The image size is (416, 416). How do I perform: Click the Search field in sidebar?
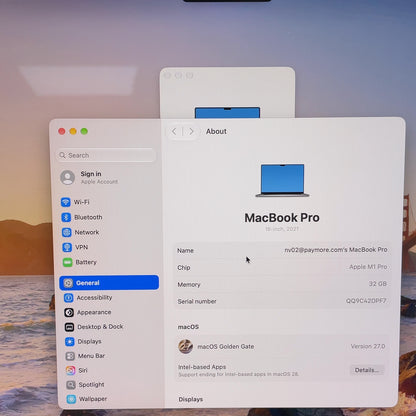tap(106, 155)
